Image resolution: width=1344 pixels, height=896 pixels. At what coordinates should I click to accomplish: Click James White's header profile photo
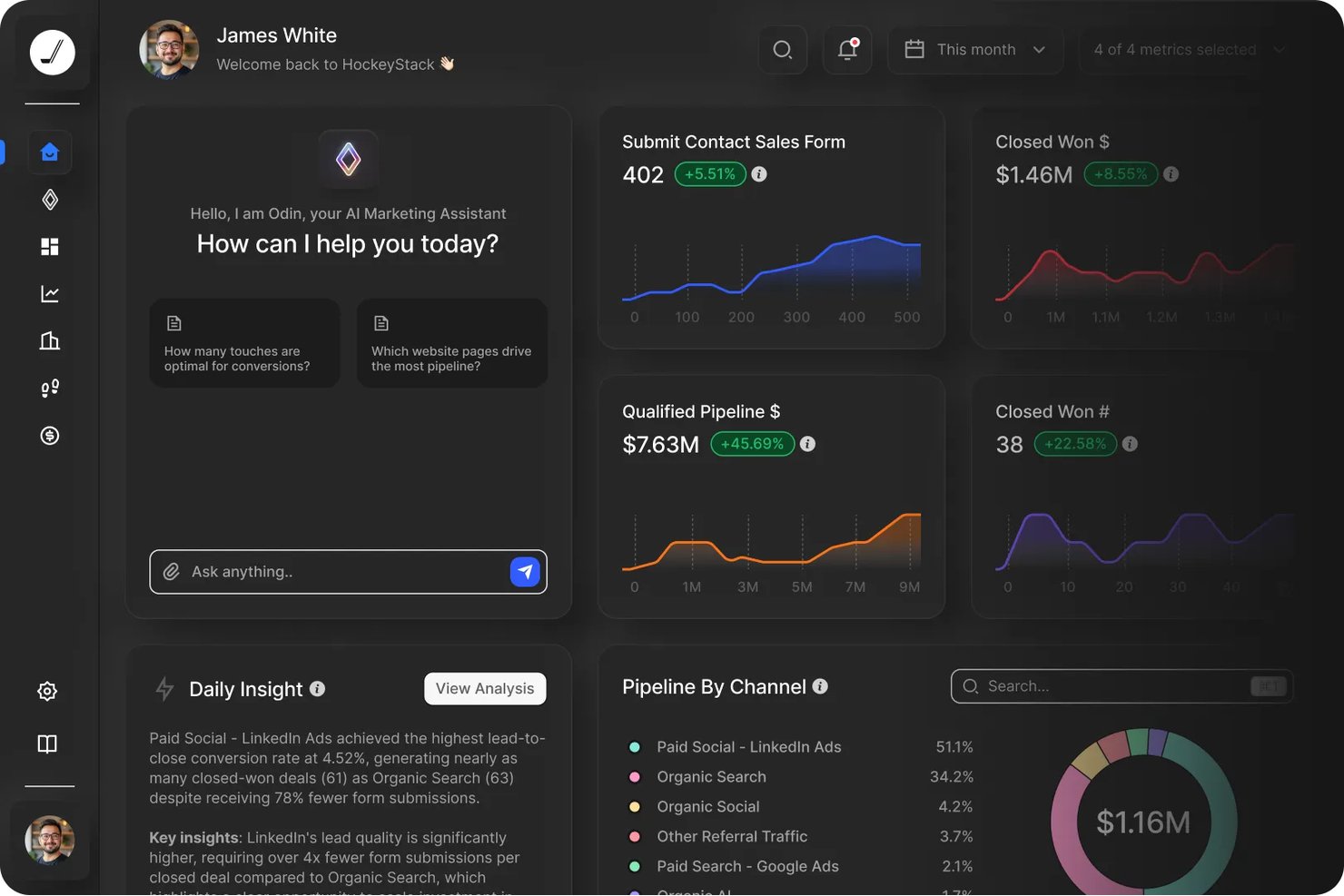[169, 49]
